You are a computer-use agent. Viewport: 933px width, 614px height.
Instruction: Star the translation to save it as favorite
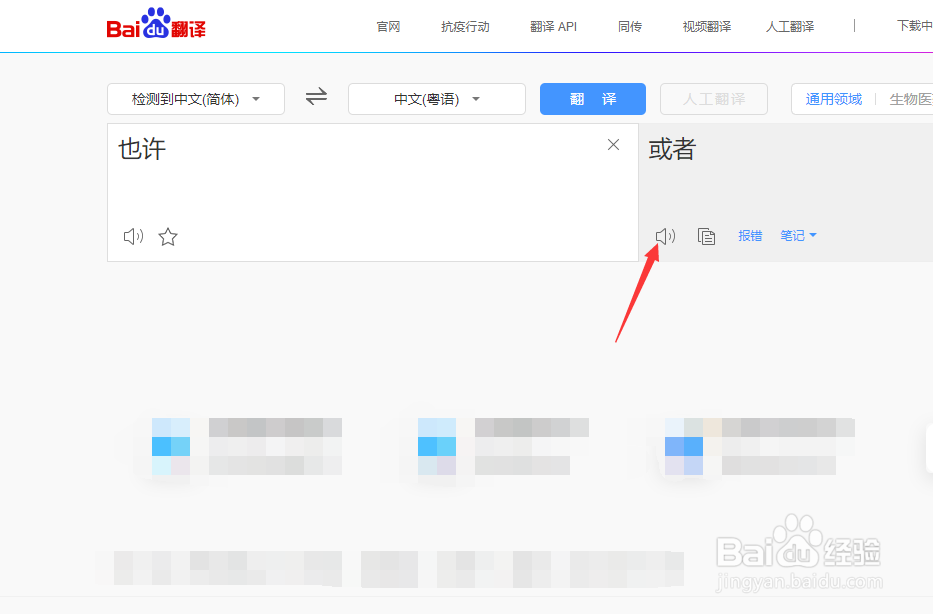168,236
